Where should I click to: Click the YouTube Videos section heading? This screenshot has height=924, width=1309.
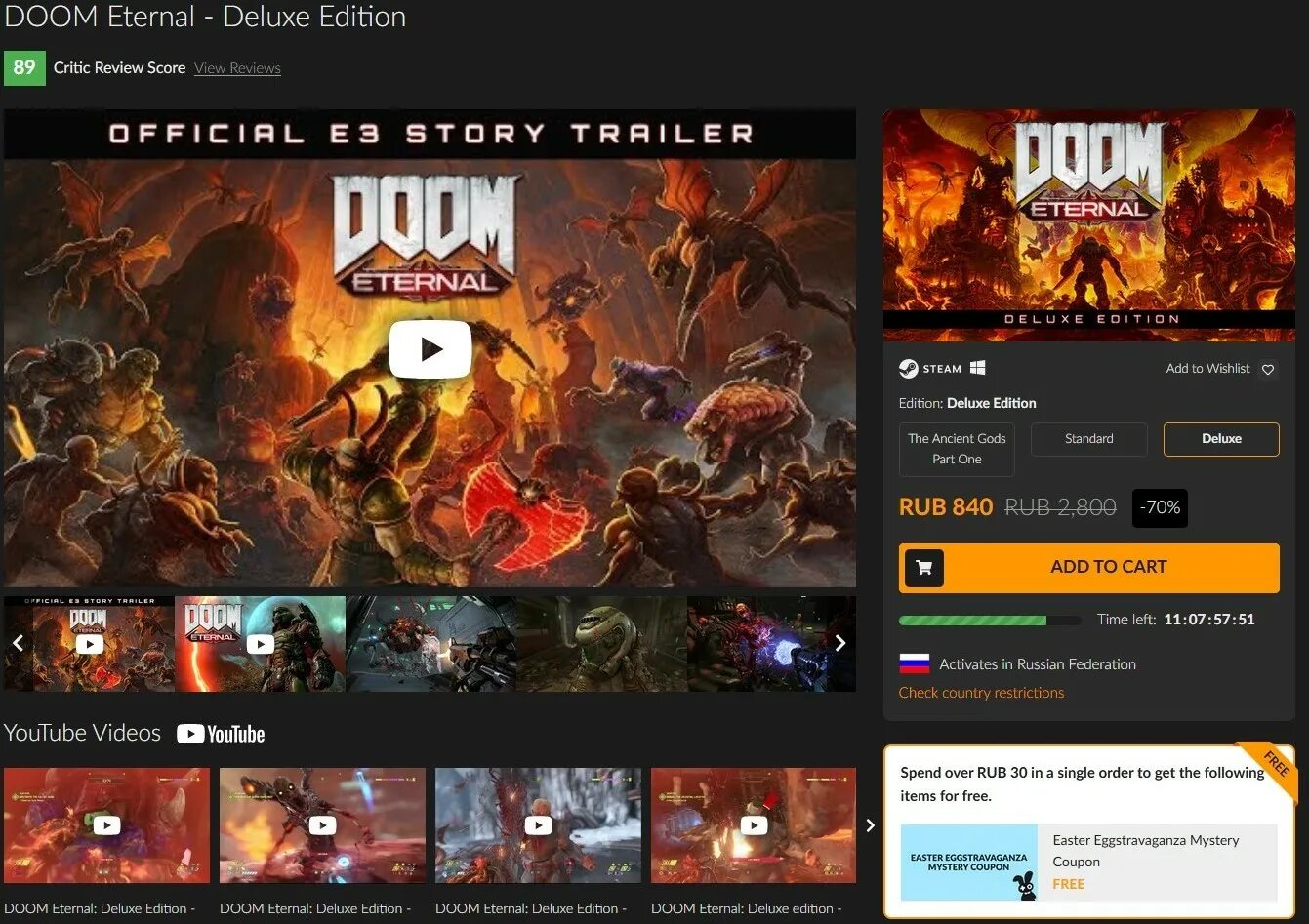coord(82,733)
